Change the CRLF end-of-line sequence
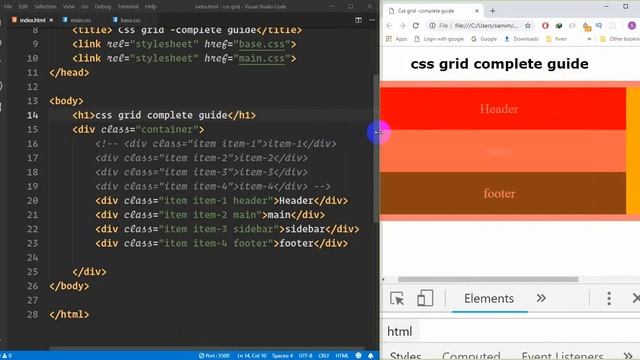Screen dimensions: 640x360 click(x=324, y=356)
